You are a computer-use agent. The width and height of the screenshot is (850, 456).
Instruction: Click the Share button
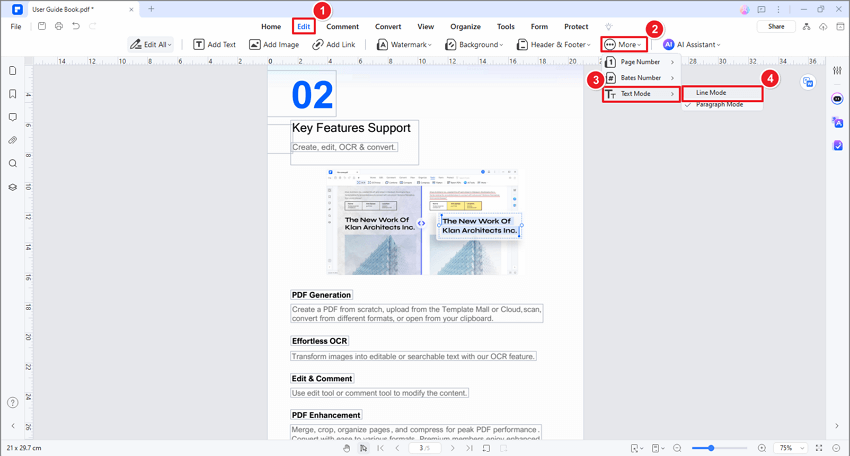point(776,27)
